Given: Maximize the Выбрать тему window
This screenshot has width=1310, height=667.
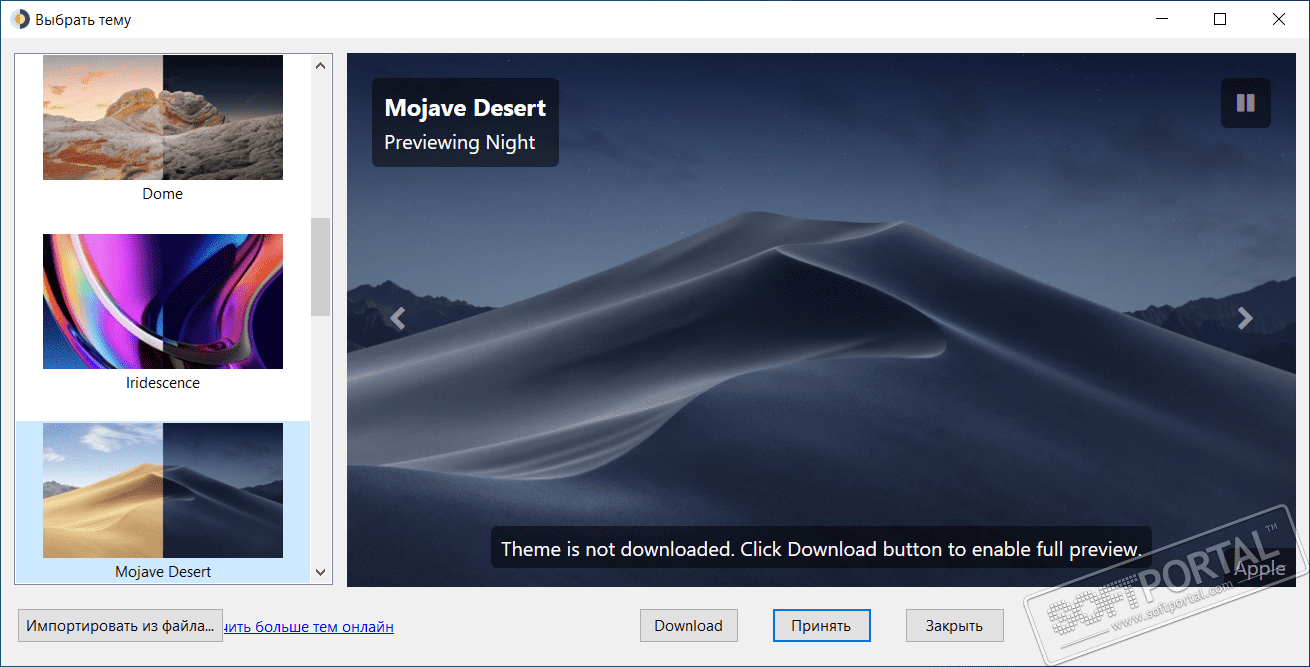Looking at the screenshot, I should 1220,19.
